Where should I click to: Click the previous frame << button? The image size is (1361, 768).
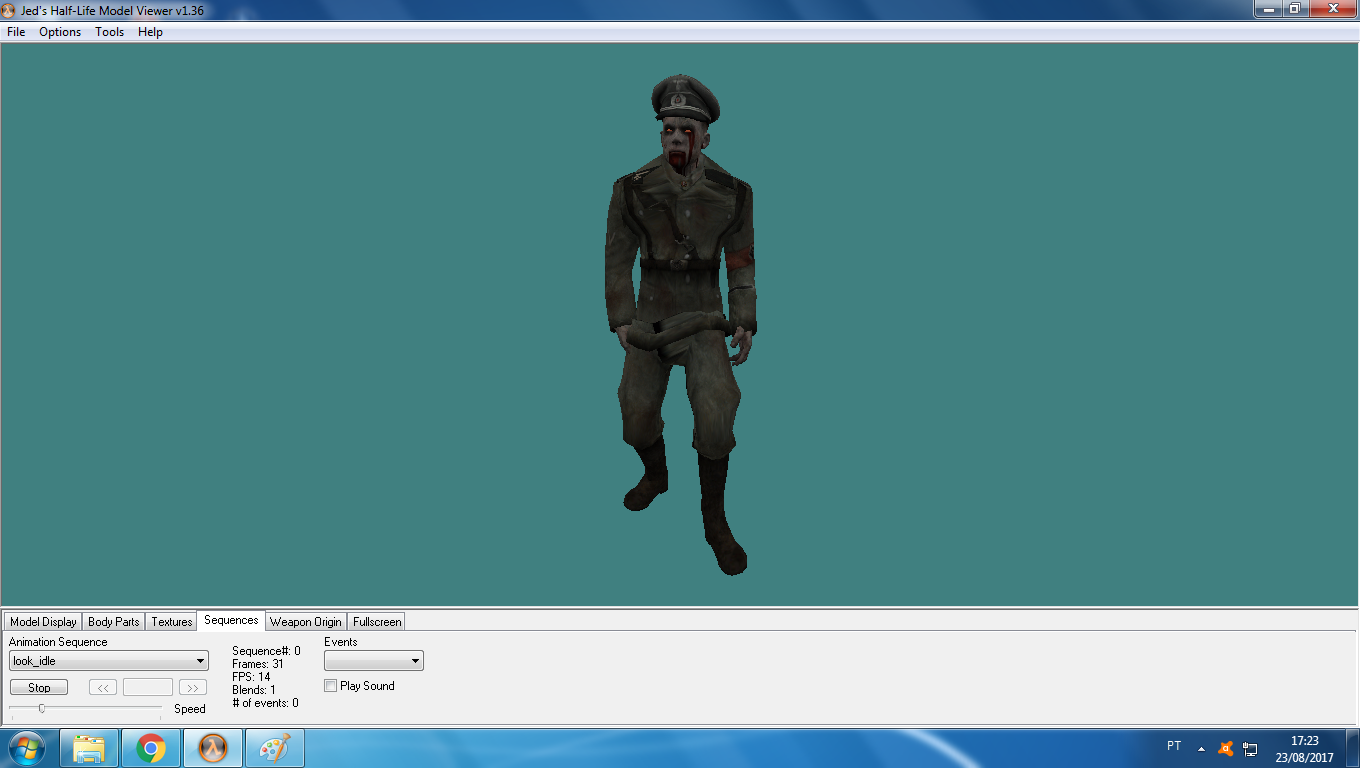pyautogui.click(x=103, y=687)
